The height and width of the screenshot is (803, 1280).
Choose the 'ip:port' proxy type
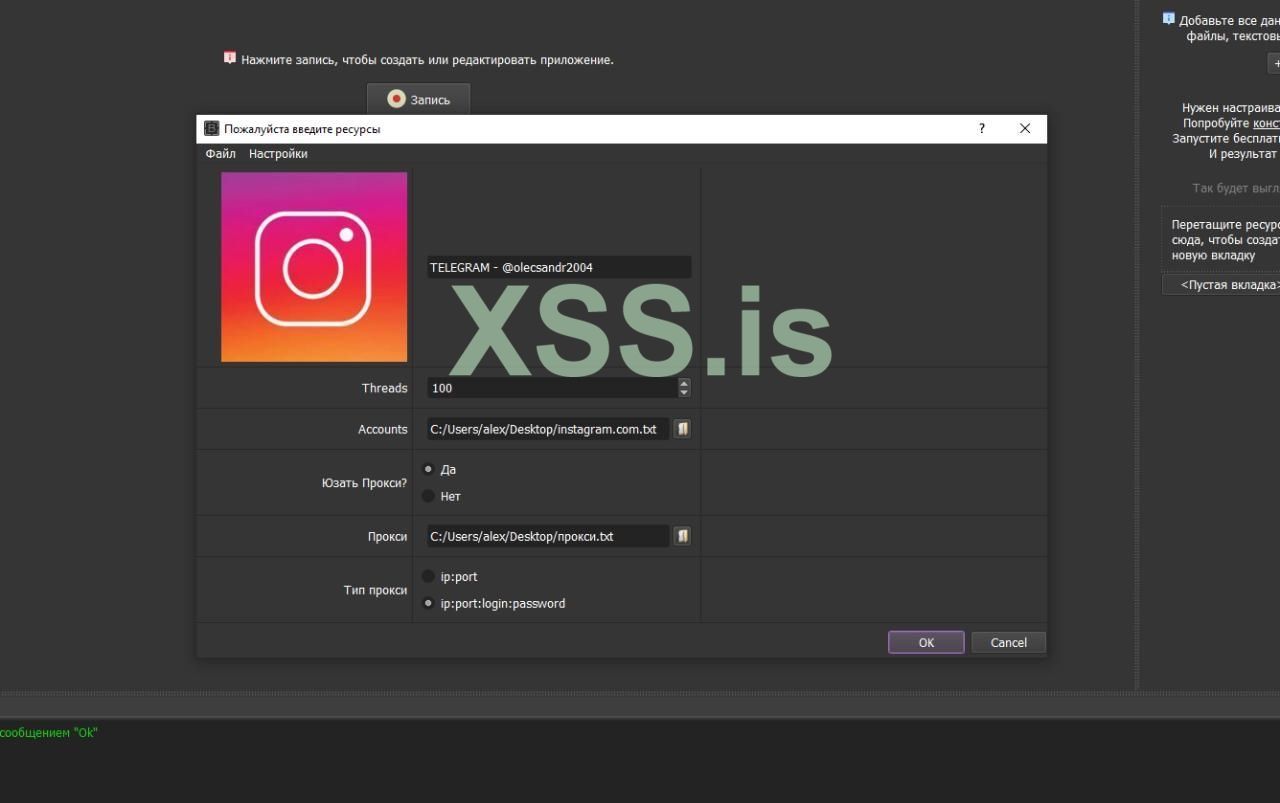pos(429,577)
